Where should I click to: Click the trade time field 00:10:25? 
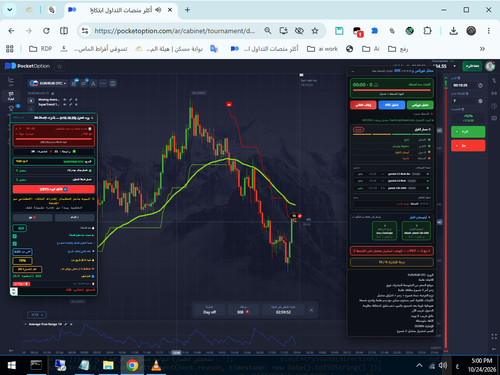(x=463, y=85)
